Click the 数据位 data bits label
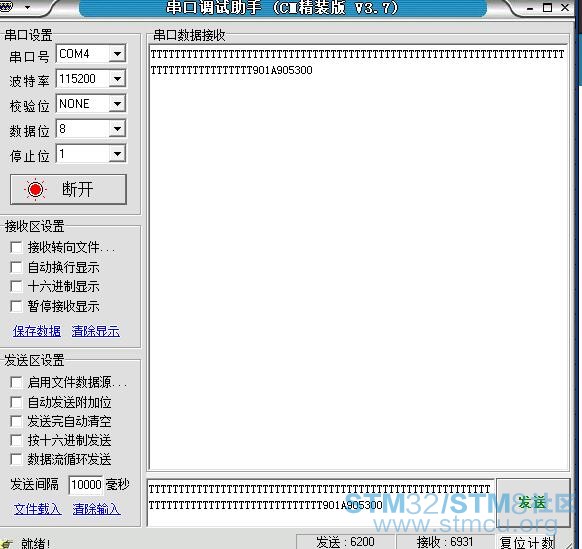This screenshot has height=549, width=582. pos(29,131)
